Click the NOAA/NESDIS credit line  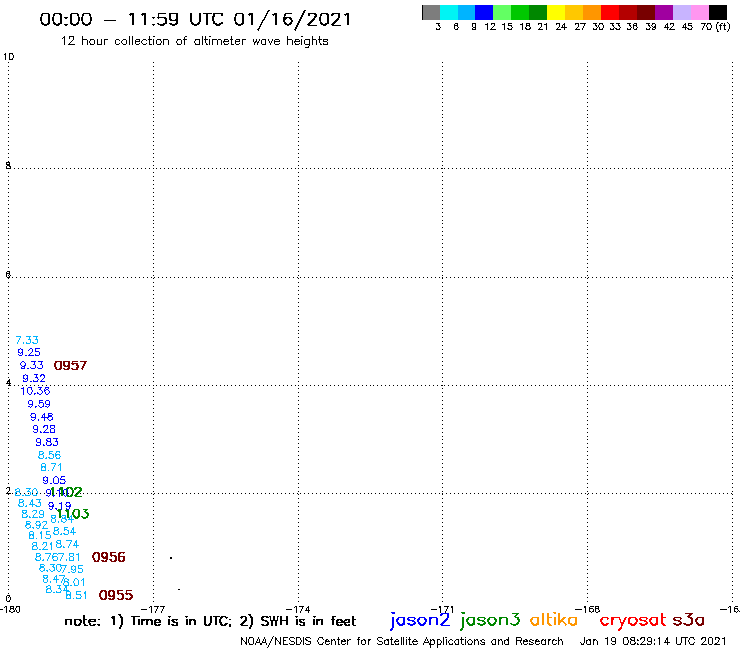(x=402, y=642)
